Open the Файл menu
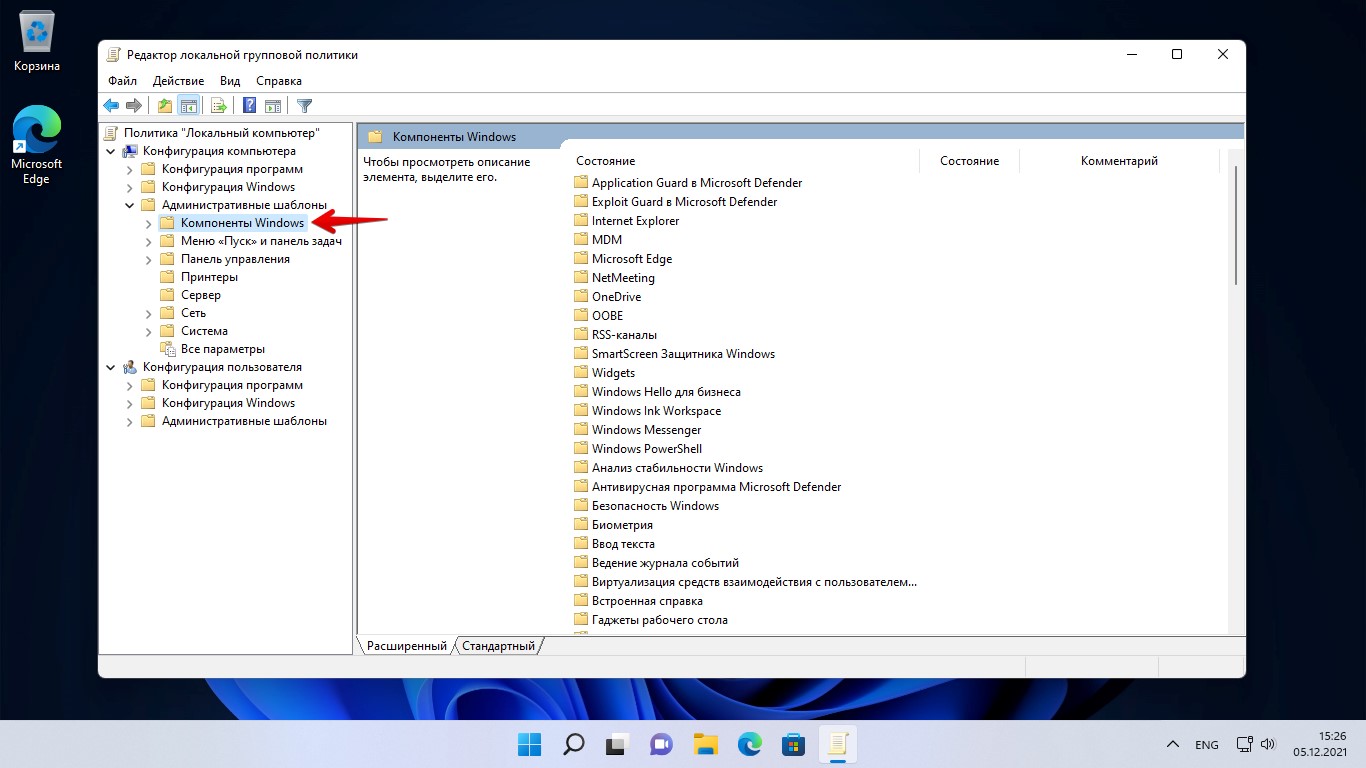 (x=122, y=81)
